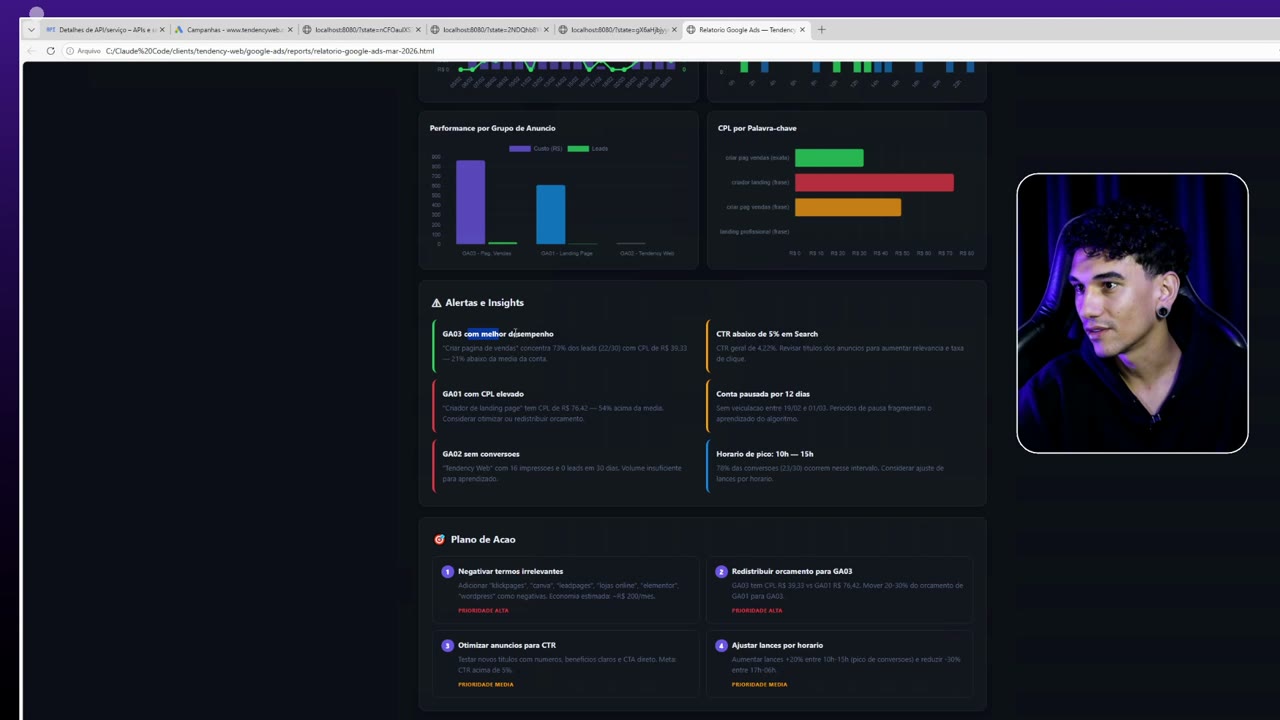Viewport: 1280px width, 720px height.
Task: Close the Relatorio Google Ads tab
Action: (802, 30)
